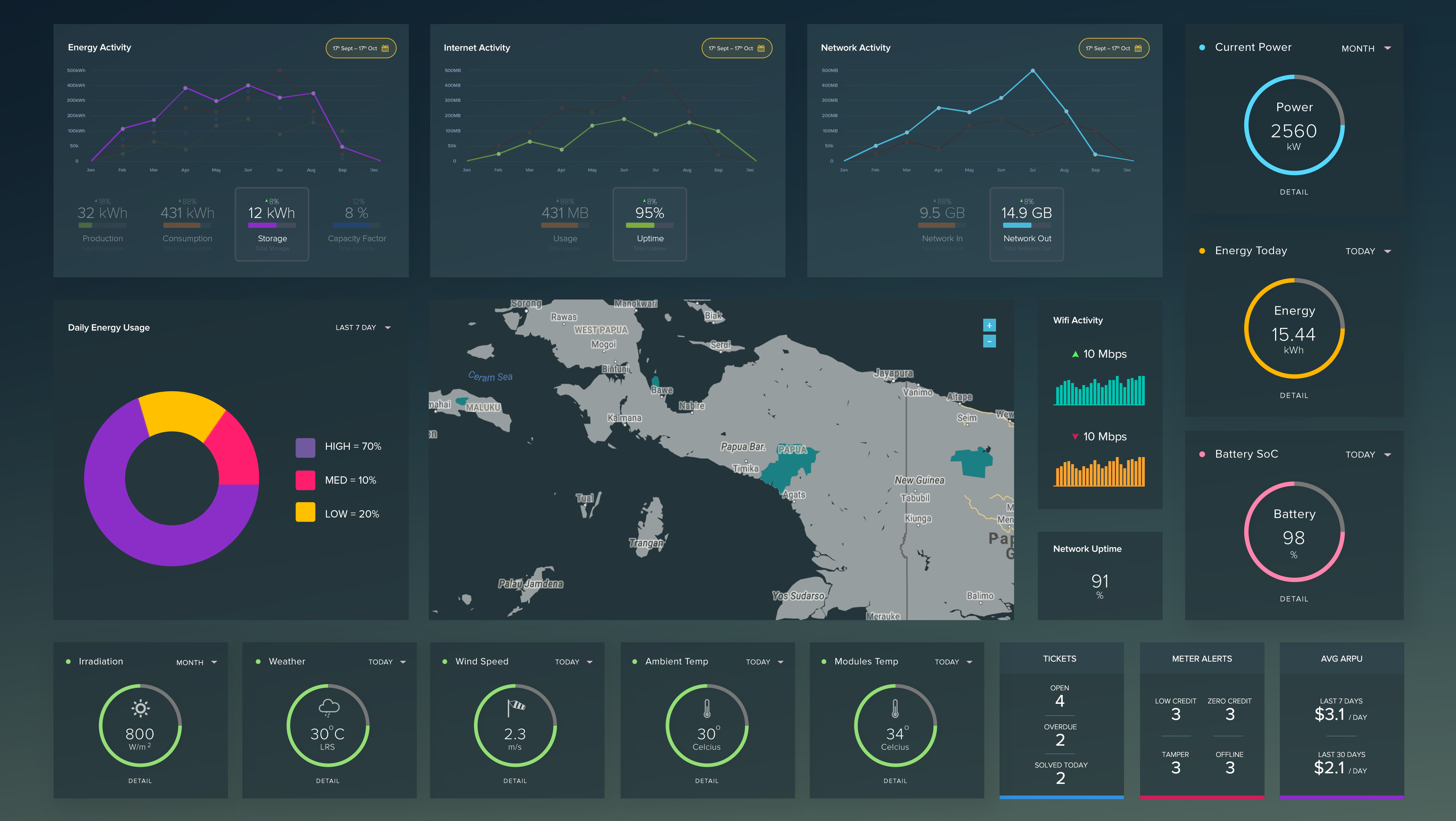Image resolution: width=1456 pixels, height=821 pixels.
Task: Select the Storage 12 kWh stat tab
Action: pos(272,224)
